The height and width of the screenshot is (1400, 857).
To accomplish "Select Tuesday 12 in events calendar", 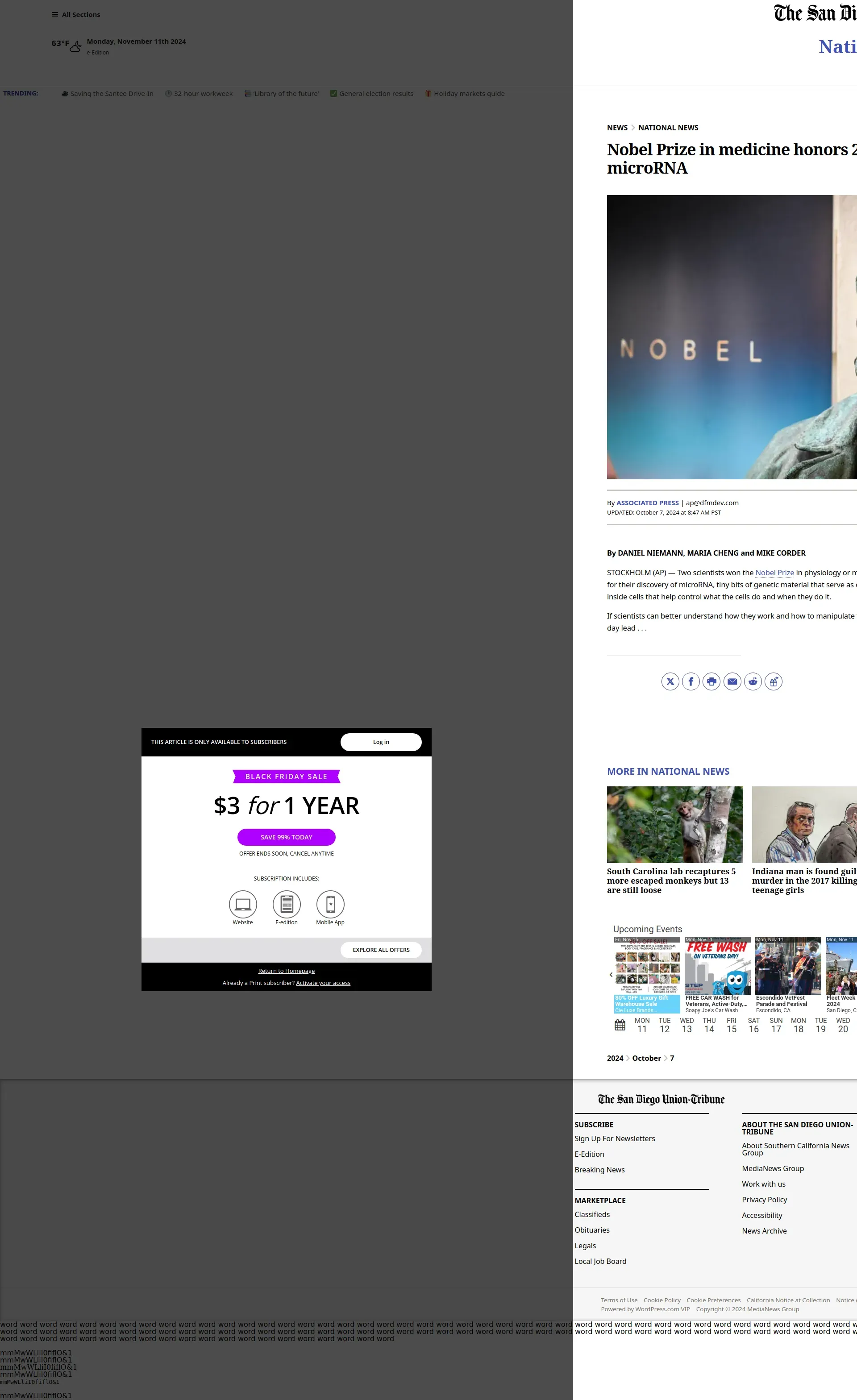I will point(664,1025).
